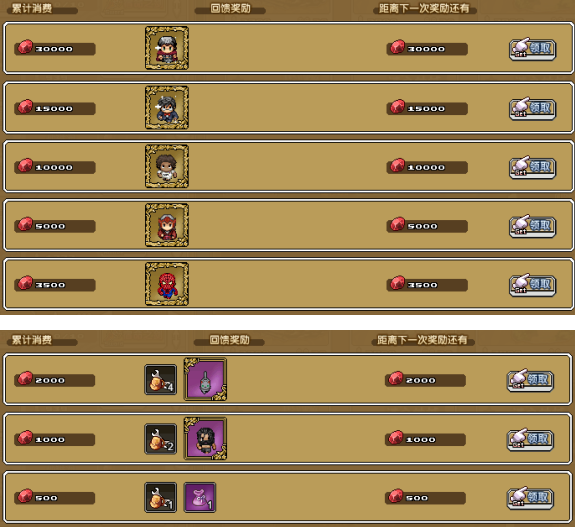Select the gray-haired hero in blue suit
Screen dimensions: 575x527
pos(167,107)
